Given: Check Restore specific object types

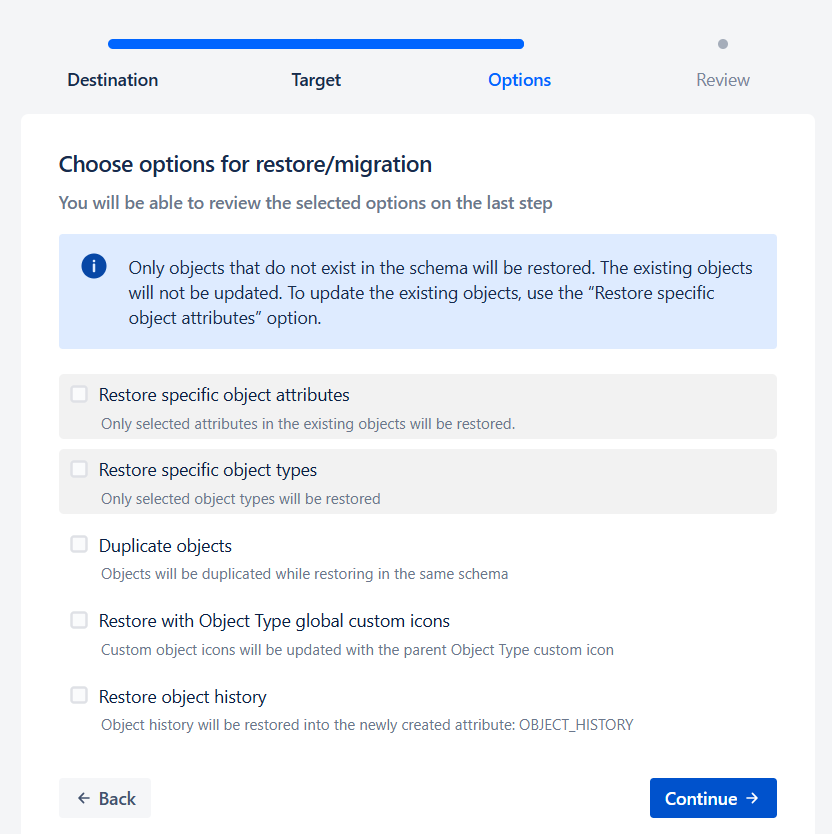Looking at the screenshot, I should [x=79, y=469].
